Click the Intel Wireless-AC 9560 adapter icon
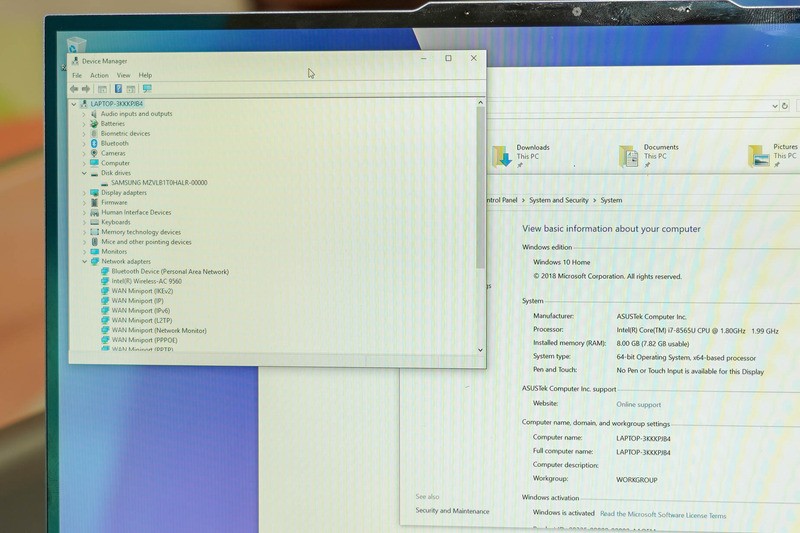The image size is (800, 533). pyautogui.click(x=105, y=281)
